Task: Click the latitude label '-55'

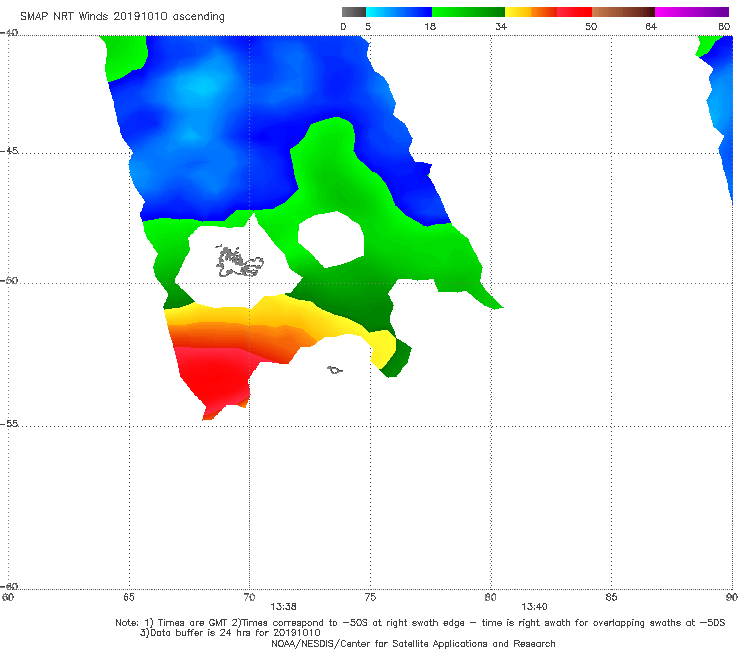Action: coord(9,424)
